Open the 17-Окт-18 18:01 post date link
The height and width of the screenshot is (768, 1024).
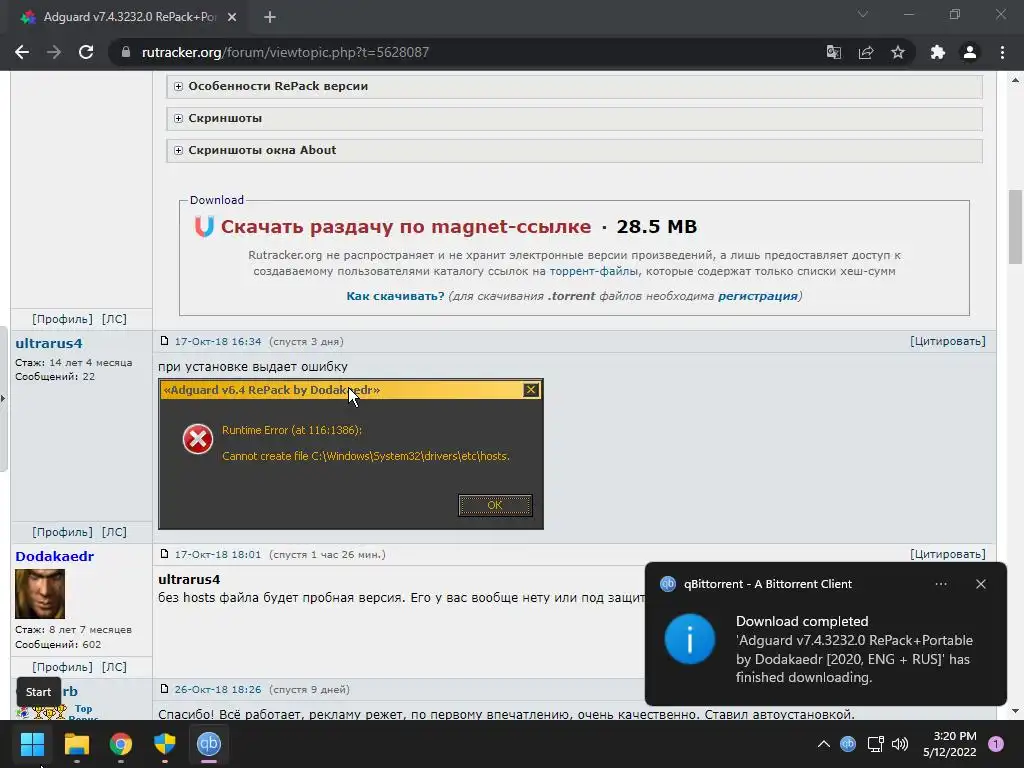[217, 554]
